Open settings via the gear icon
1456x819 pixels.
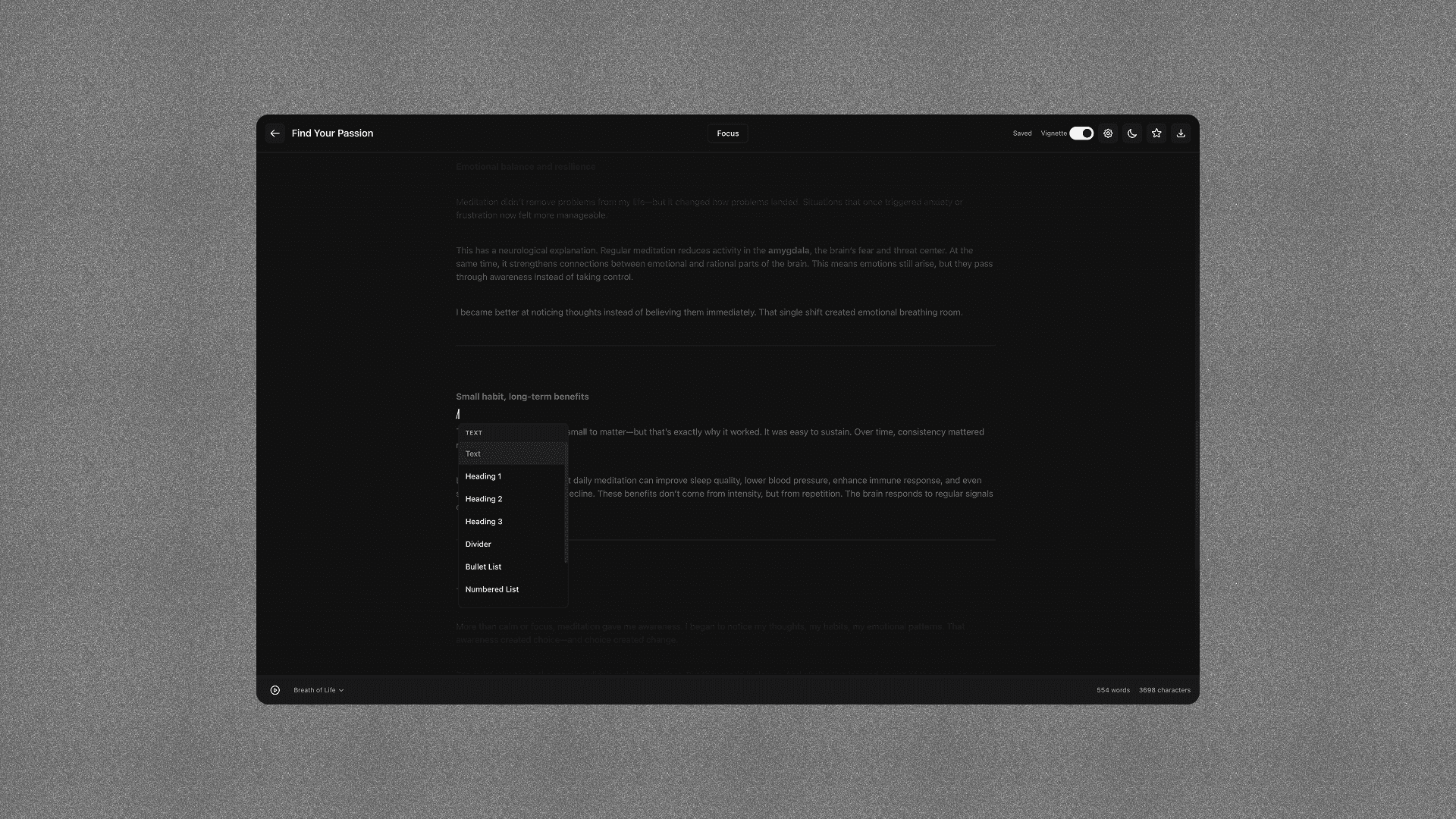(x=1108, y=133)
